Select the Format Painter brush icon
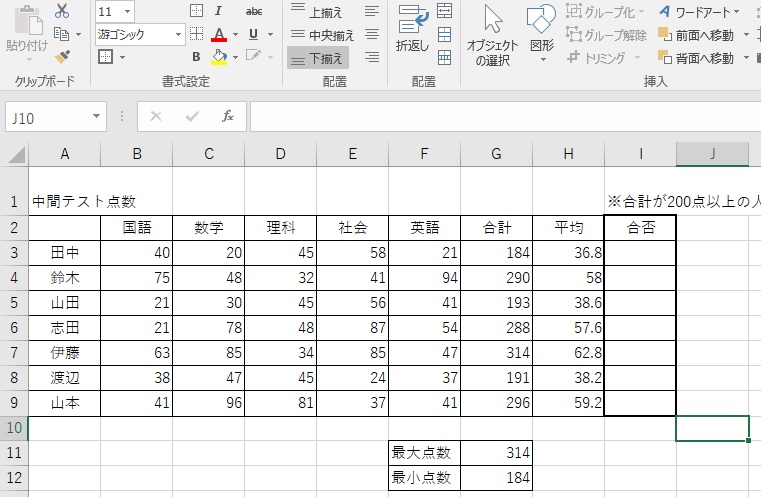 coord(62,57)
